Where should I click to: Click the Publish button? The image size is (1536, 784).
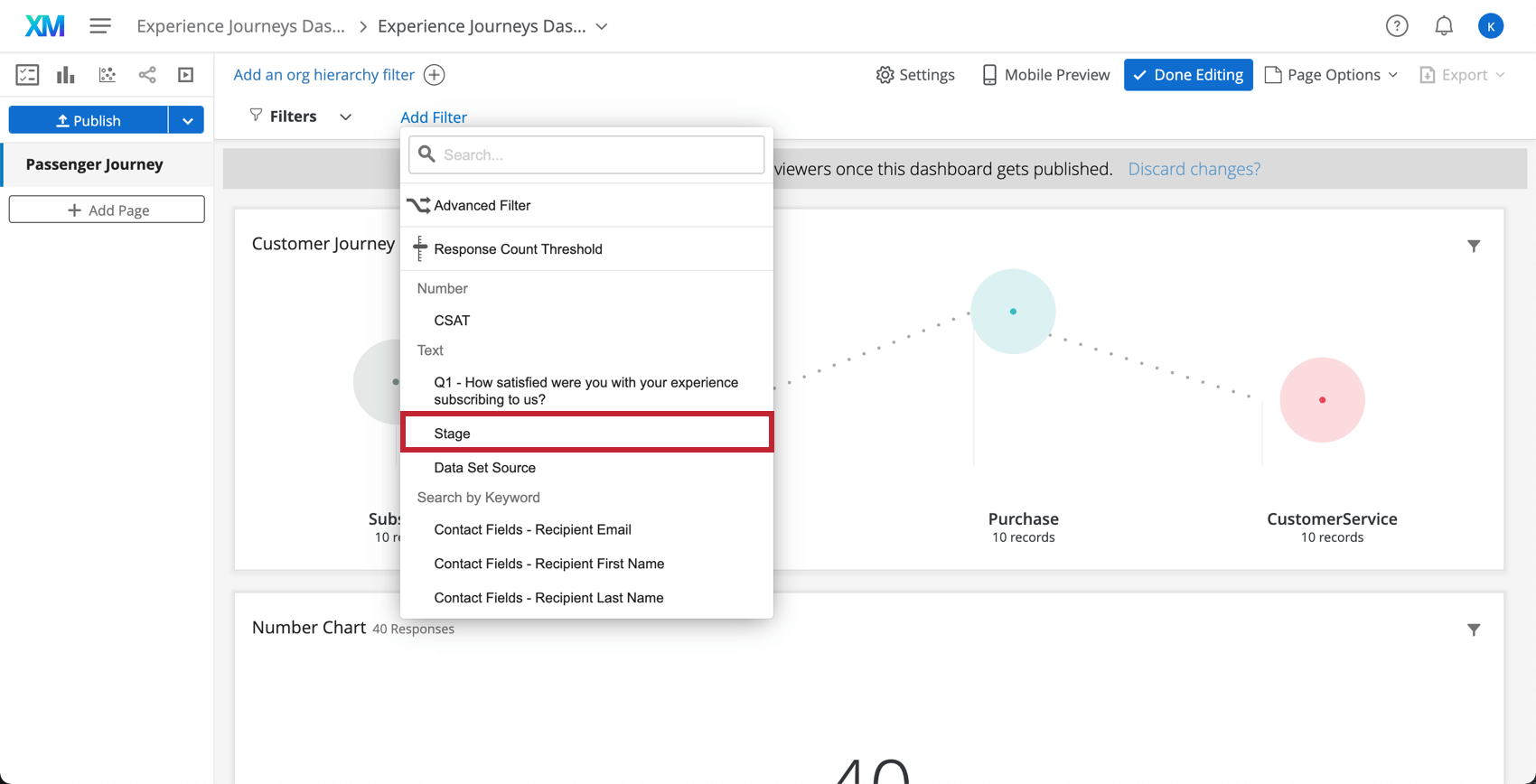(89, 120)
